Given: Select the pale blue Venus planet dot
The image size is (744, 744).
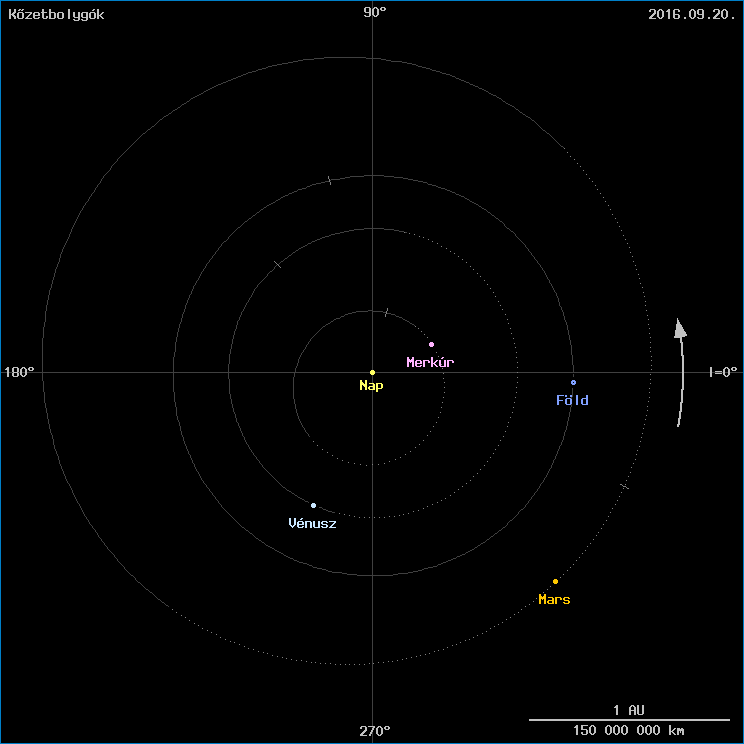Looking at the screenshot, I should [x=313, y=505].
